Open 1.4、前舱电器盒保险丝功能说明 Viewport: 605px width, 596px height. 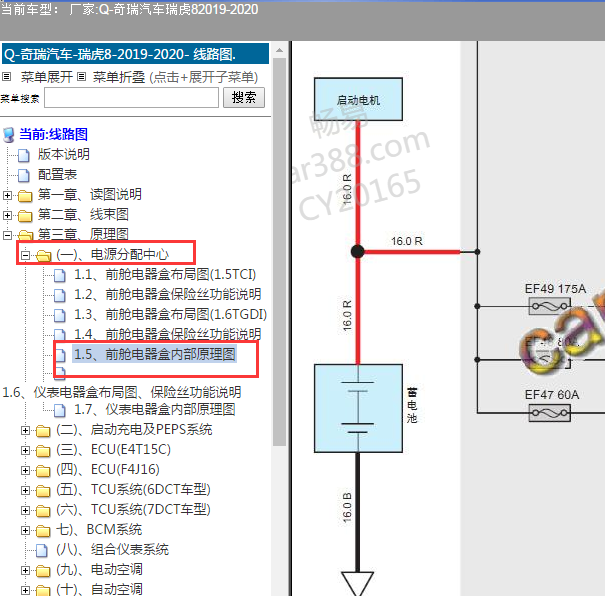(167, 334)
